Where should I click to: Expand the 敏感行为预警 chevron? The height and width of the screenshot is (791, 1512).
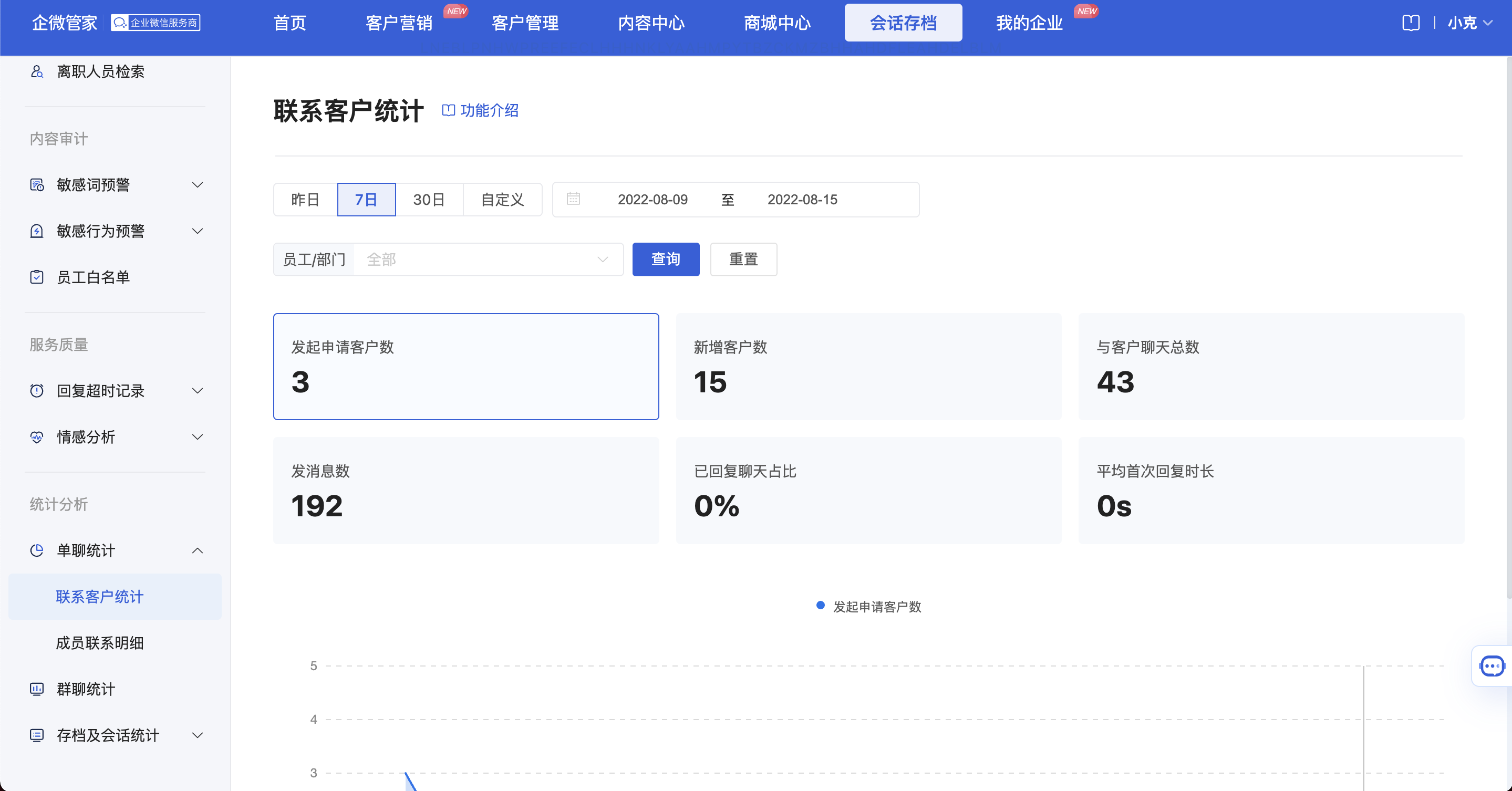[x=198, y=231]
